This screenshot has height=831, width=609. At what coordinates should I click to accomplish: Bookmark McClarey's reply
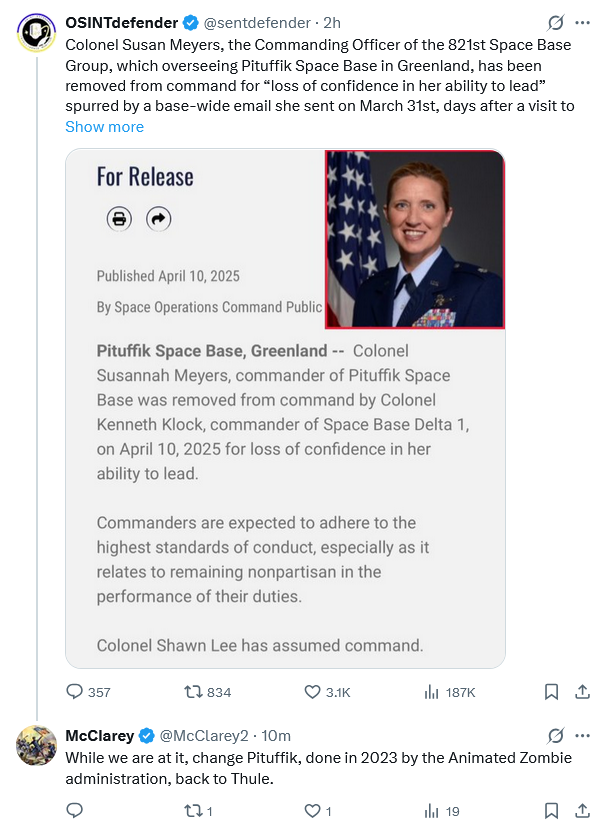551,811
